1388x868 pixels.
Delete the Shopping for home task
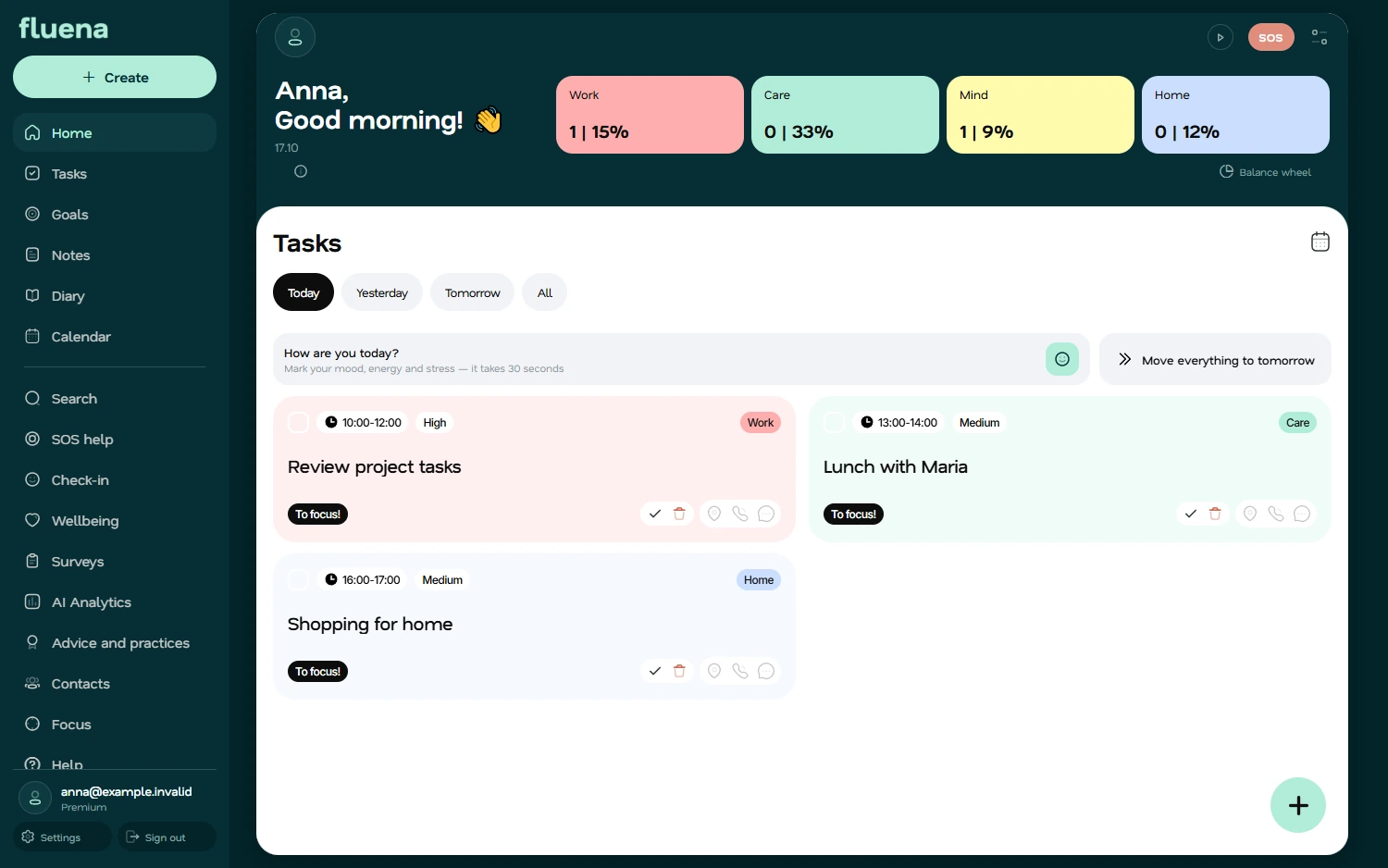(x=679, y=671)
